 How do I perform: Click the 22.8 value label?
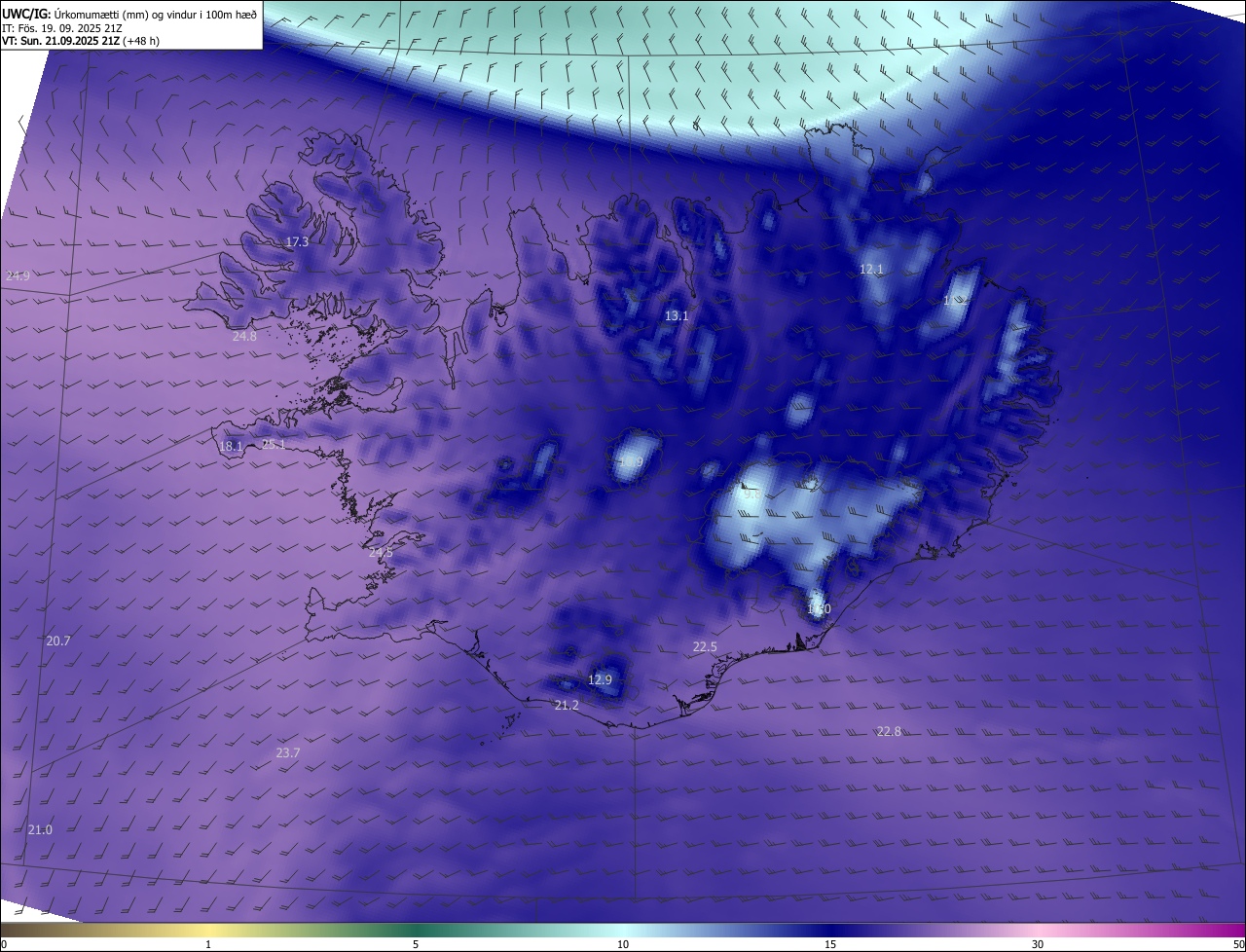(x=889, y=731)
